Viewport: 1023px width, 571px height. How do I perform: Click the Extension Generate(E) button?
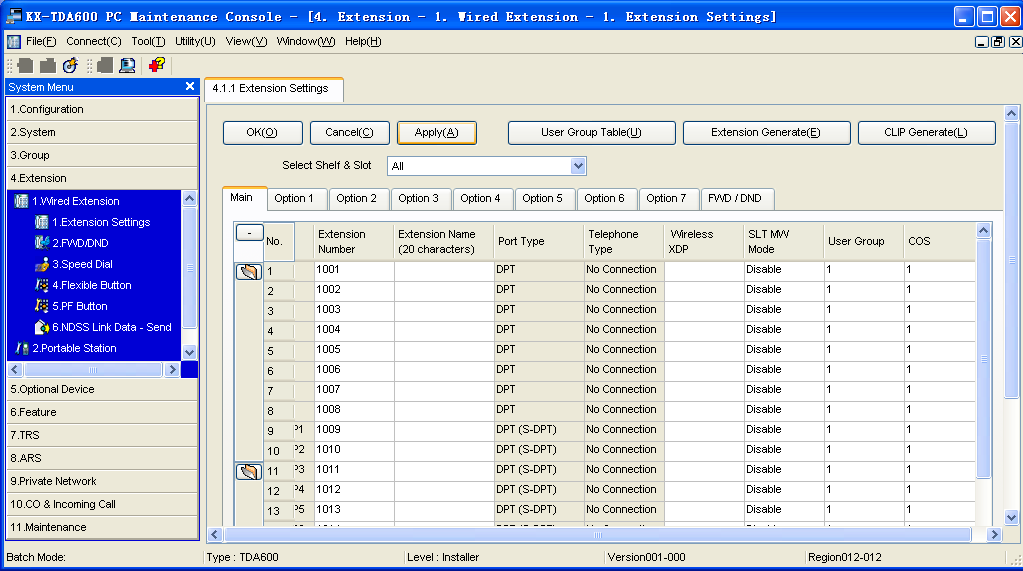pyautogui.click(x=766, y=132)
